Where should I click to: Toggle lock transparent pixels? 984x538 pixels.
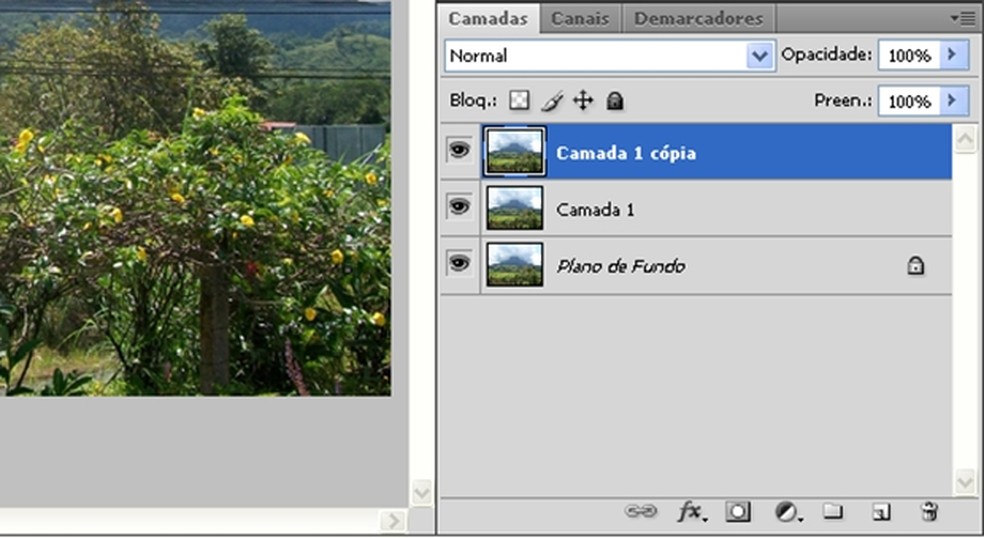pos(519,100)
